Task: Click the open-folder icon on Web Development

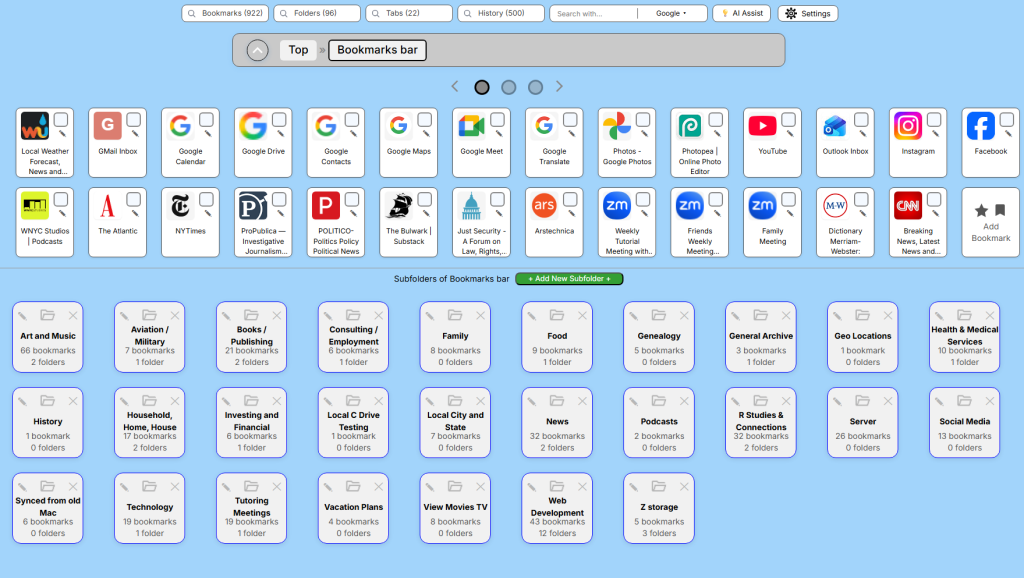Action: 557,486
